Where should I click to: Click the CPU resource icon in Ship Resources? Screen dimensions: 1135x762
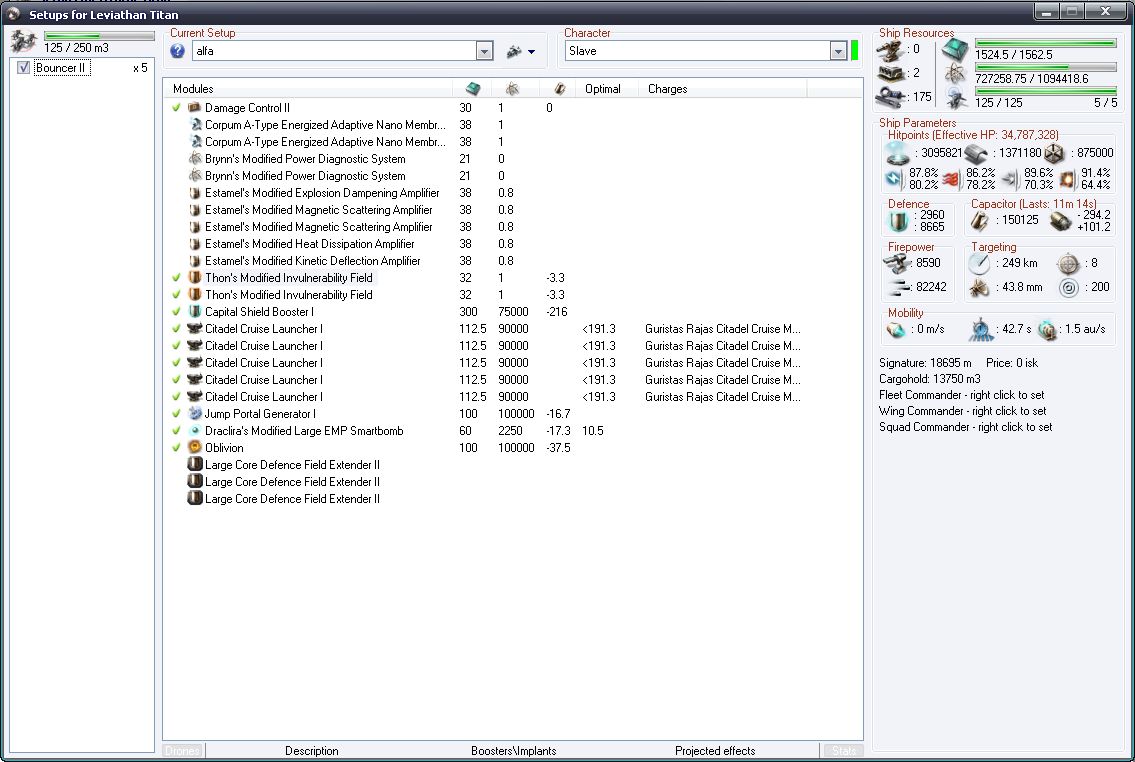955,49
